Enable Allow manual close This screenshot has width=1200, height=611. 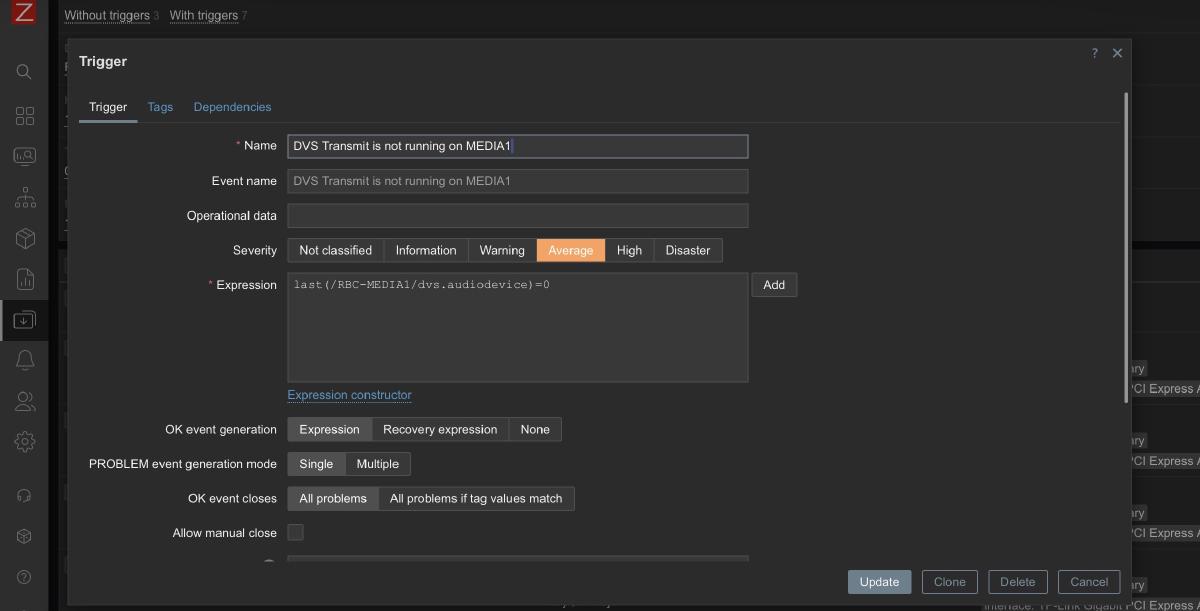tap(295, 533)
